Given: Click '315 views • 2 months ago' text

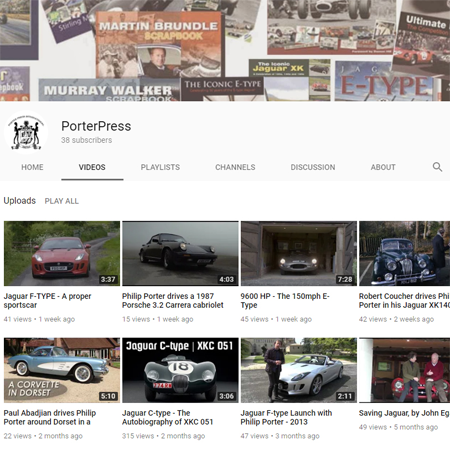Looking at the screenshot, I should pyautogui.click(x=163, y=436).
